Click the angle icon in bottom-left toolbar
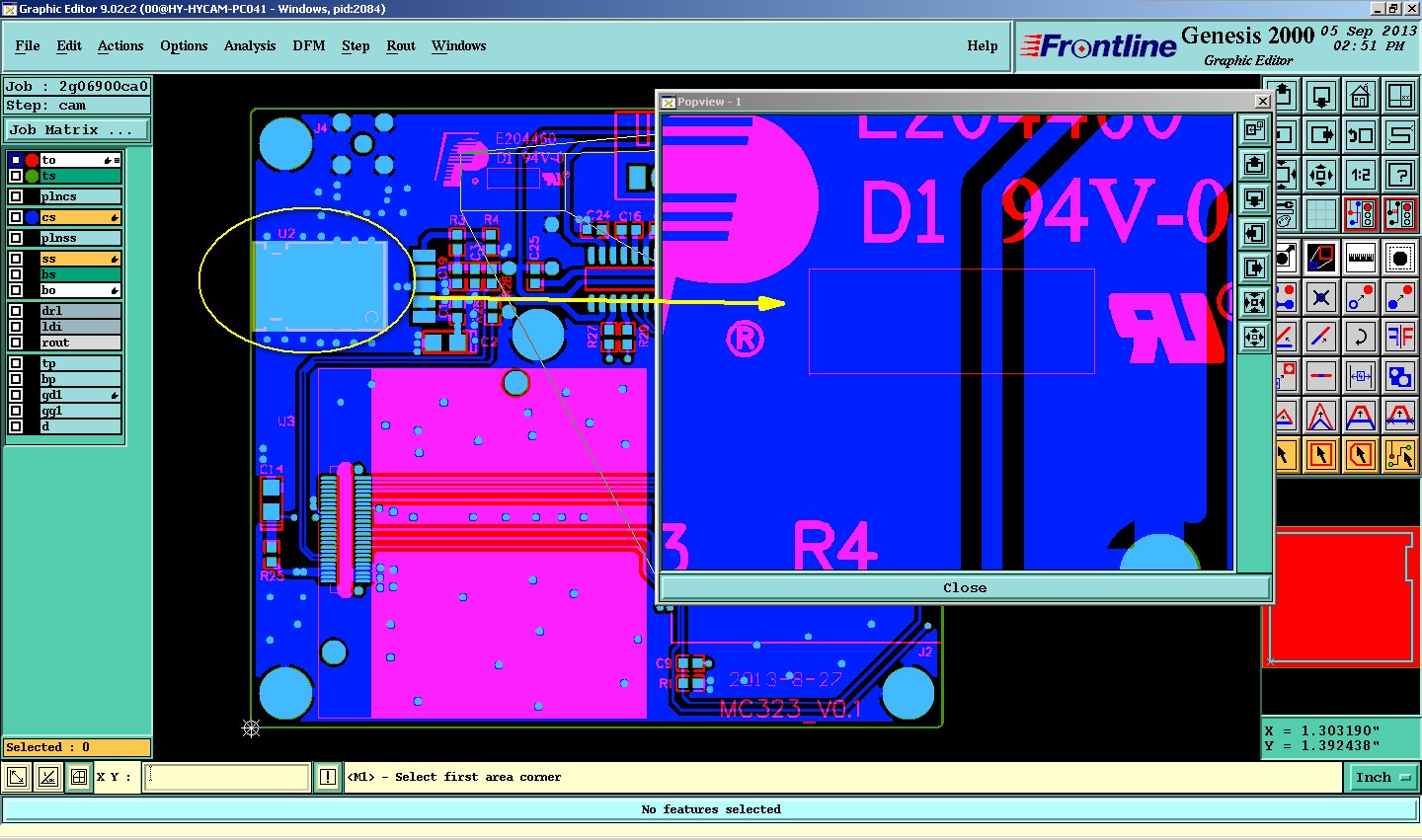Screen dimensions: 1422x840 48,777
